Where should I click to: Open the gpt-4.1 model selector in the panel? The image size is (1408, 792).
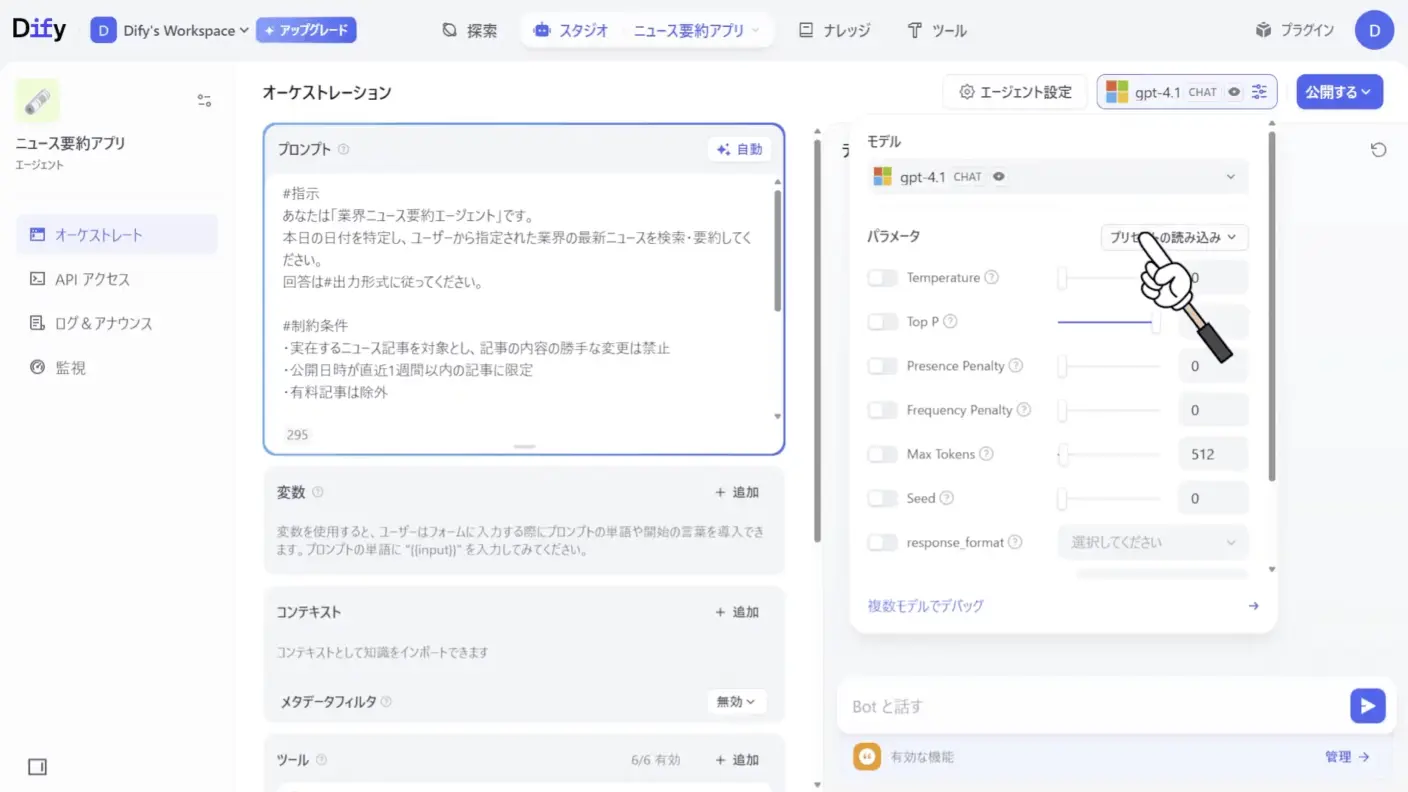[x=1057, y=176]
